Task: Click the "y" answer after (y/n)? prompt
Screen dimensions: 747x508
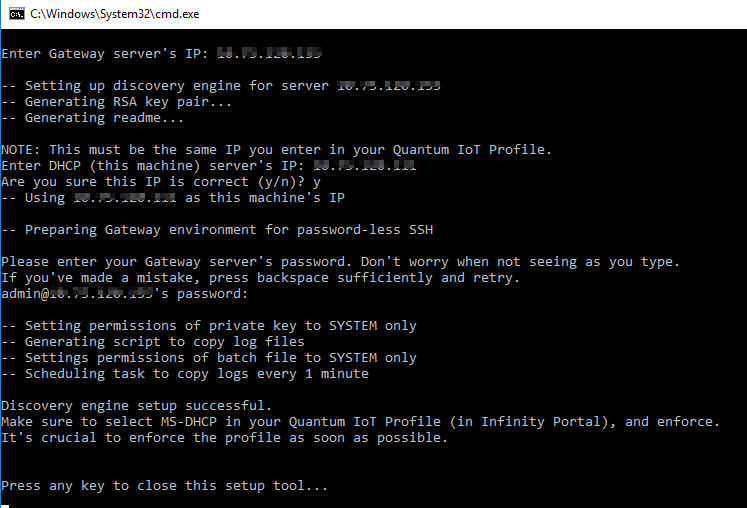Action: click(x=317, y=182)
